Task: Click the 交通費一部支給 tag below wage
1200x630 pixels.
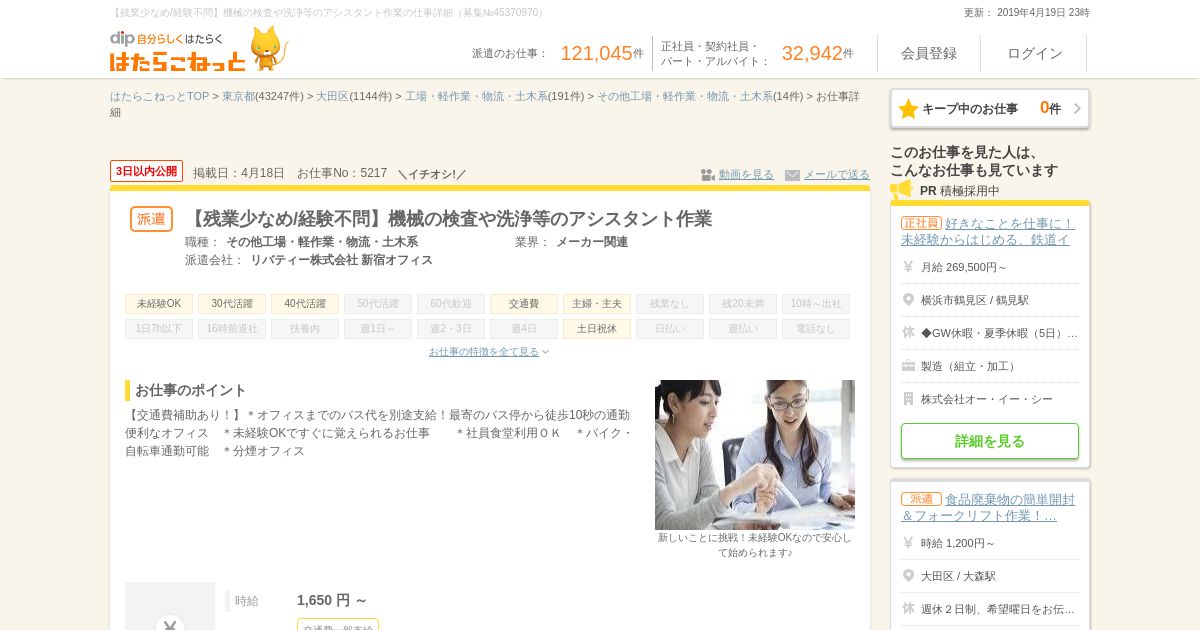Action: point(338,625)
